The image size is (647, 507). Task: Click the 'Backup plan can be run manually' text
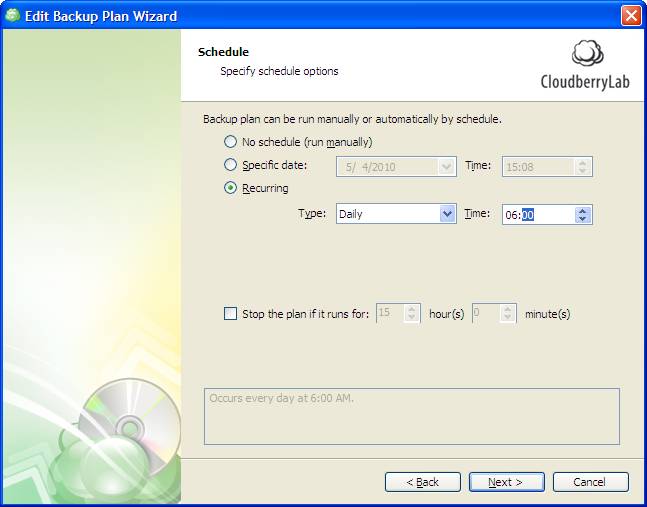tap(352, 119)
